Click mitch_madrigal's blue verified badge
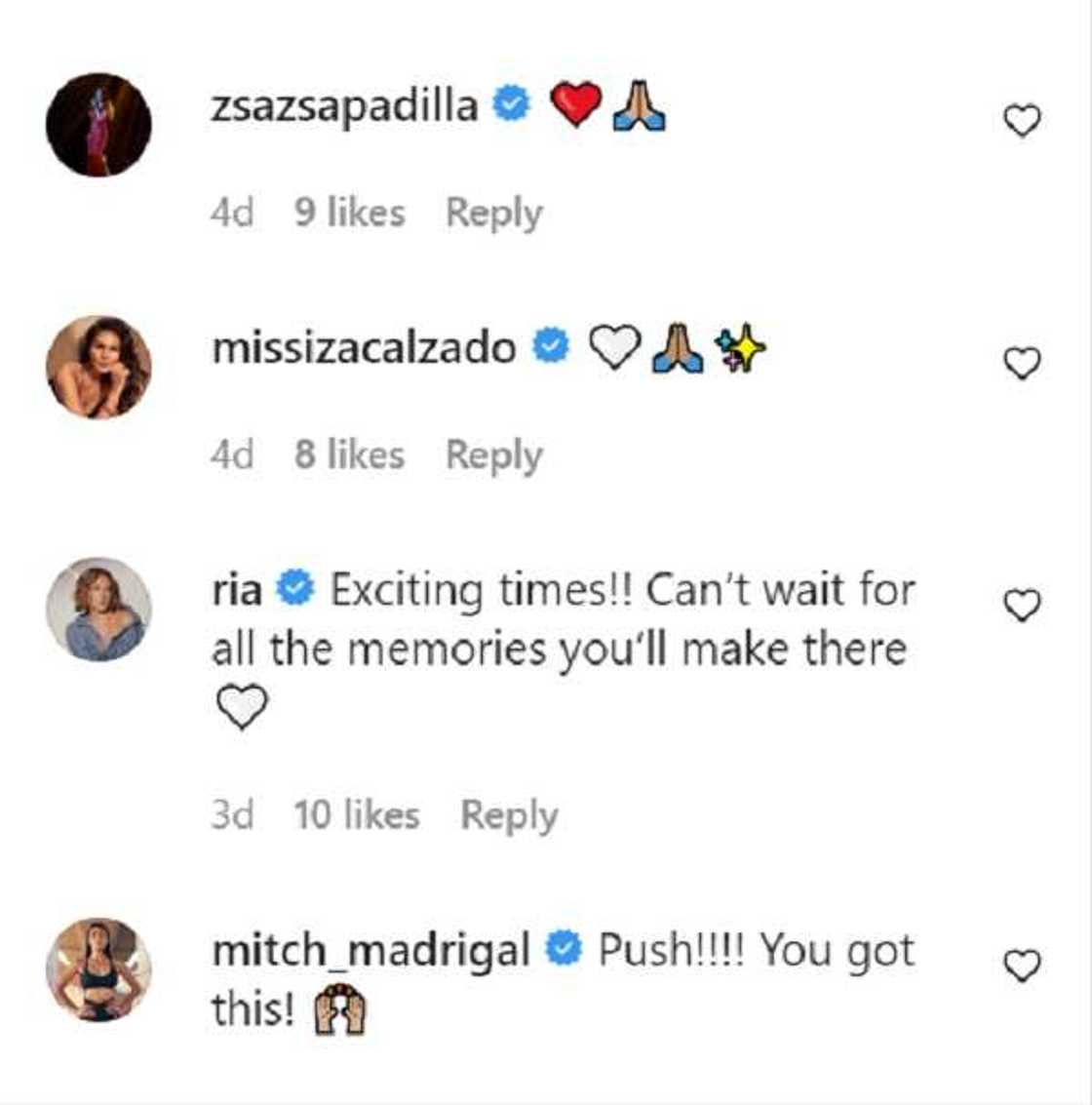This screenshot has width=1092, height=1105. (x=563, y=948)
